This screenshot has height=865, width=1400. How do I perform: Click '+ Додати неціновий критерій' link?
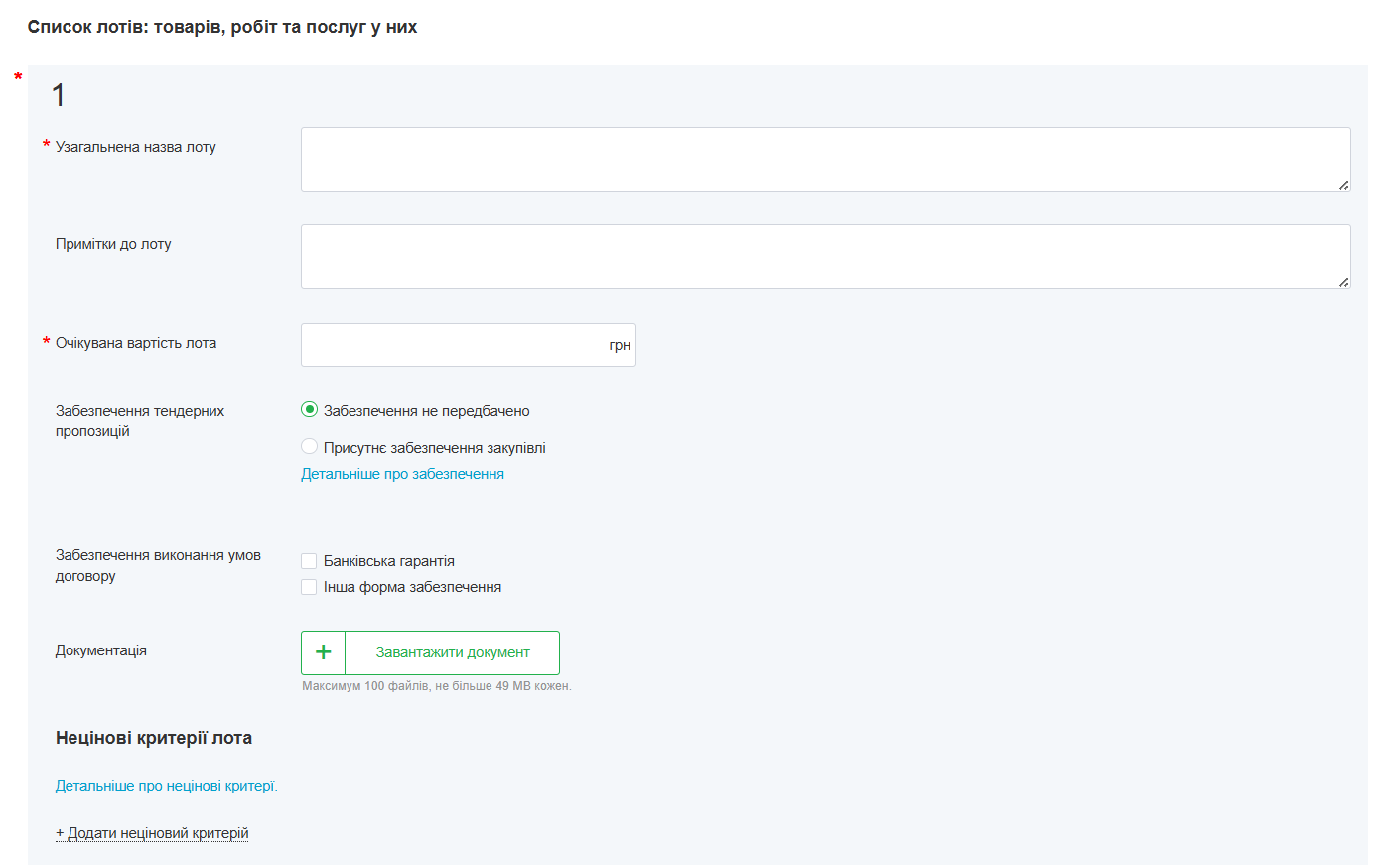coord(152,833)
